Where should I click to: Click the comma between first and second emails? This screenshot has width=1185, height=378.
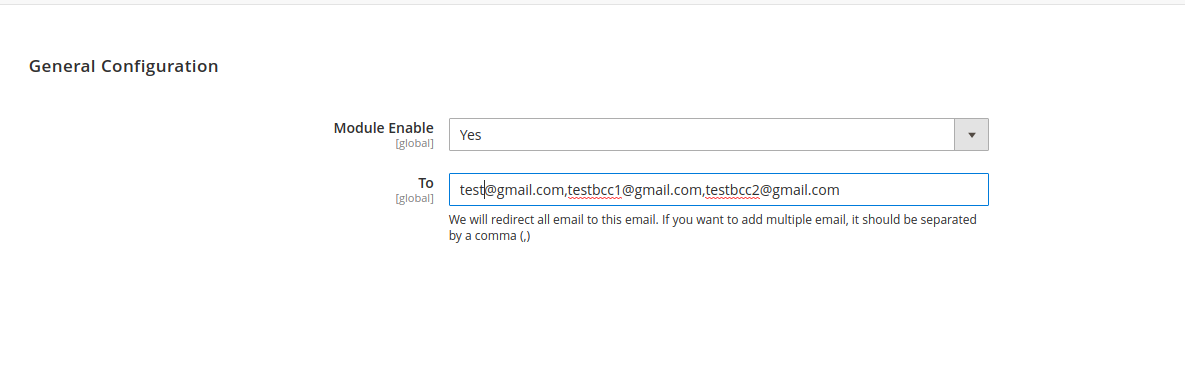(x=566, y=192)
